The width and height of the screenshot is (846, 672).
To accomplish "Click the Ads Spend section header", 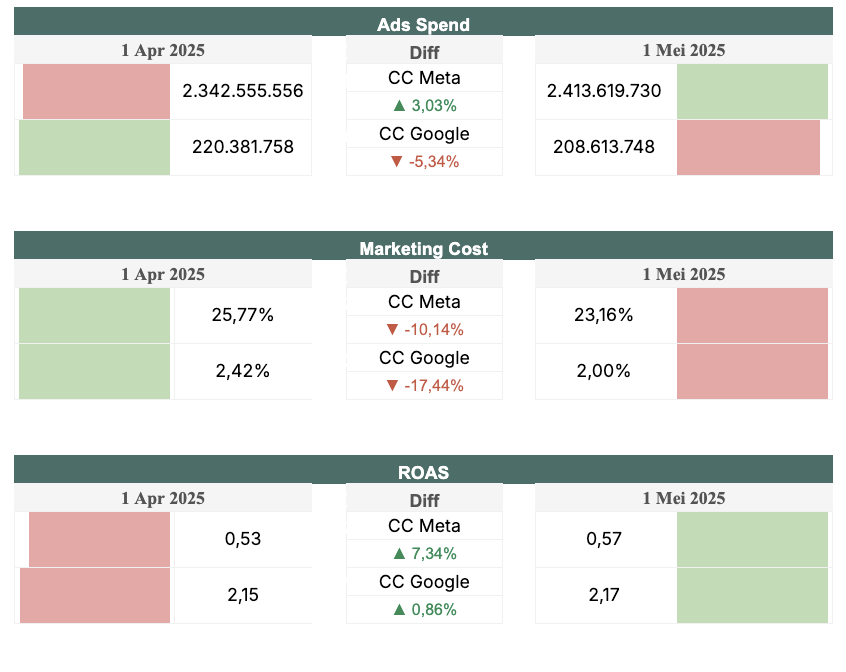I will coord(423,24).
